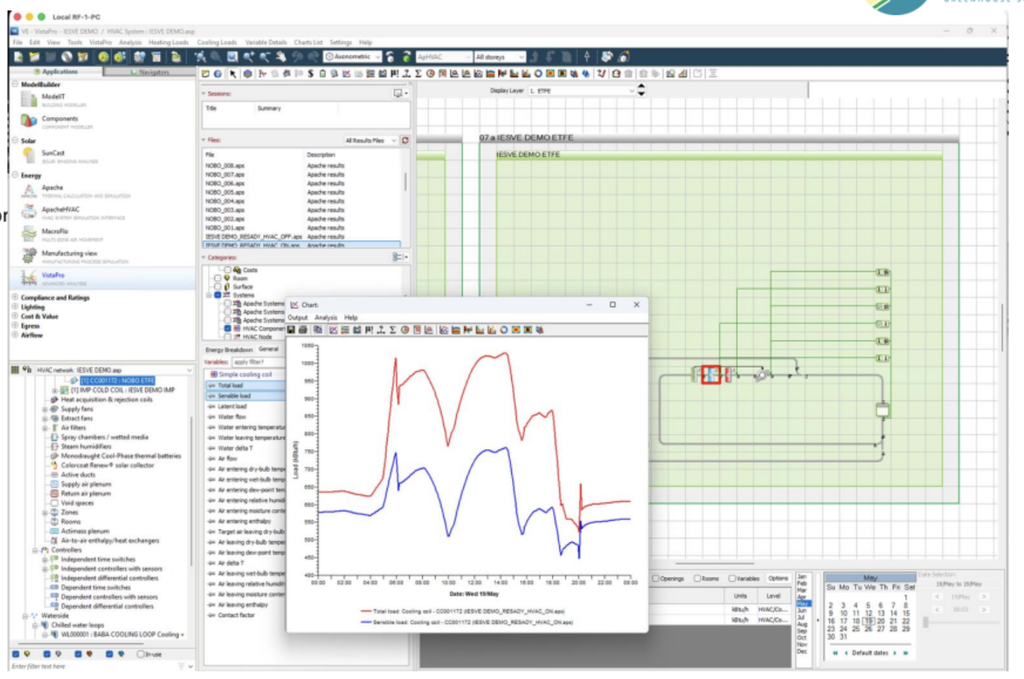Select the arrow pointer tool in VistaPro toolbar

point(232,74)
